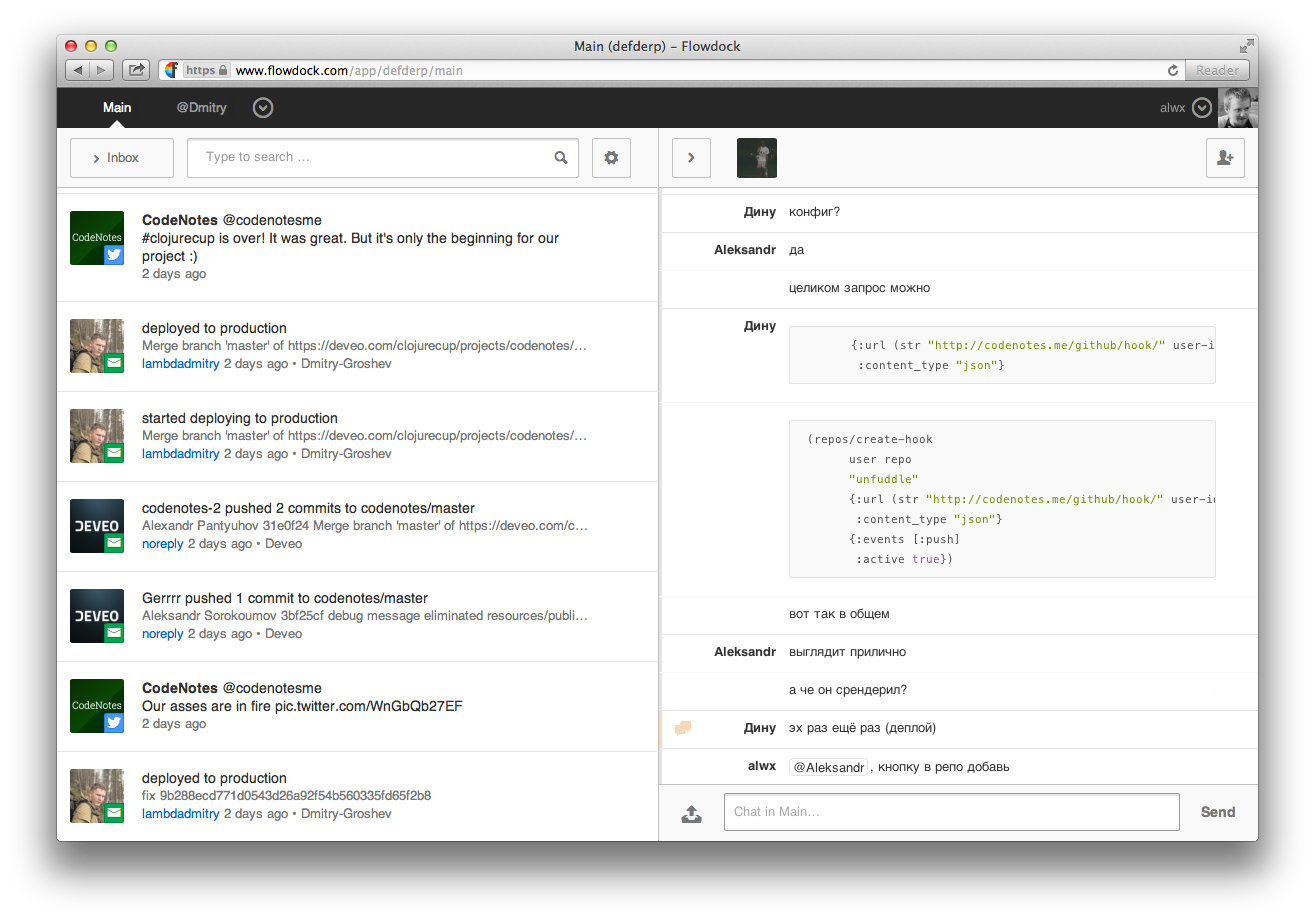Image resolution: width=1315 pixels, height=920 pixels.
Task: Focus the 'Type to search' field
Action: (x=383, y=158)
